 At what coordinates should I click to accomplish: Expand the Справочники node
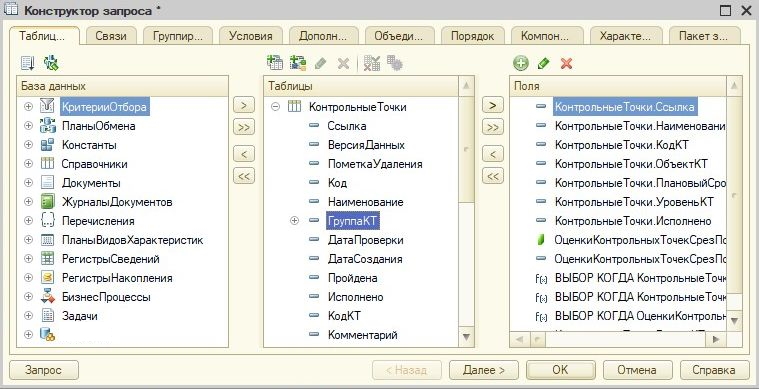(x=29, y=163)
